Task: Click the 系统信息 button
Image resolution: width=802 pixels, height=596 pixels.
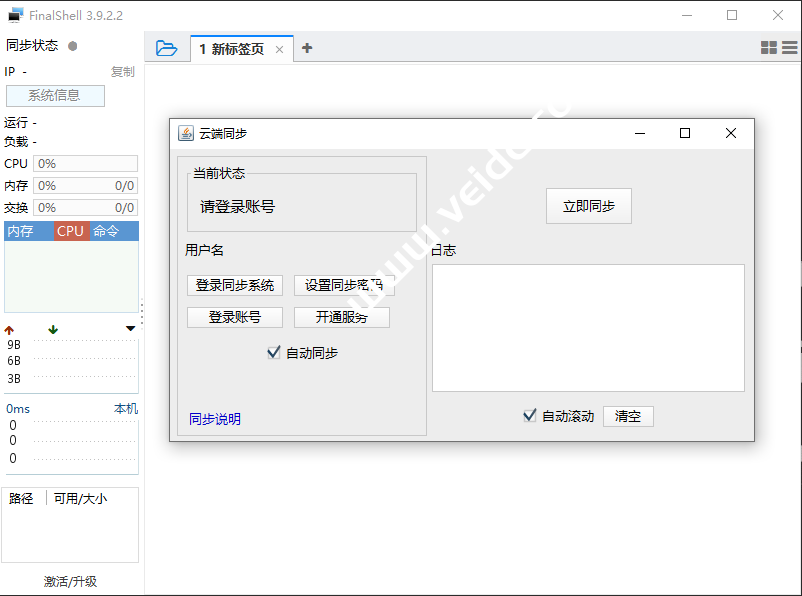Action: pyautogui.click(x=55, y=95)
